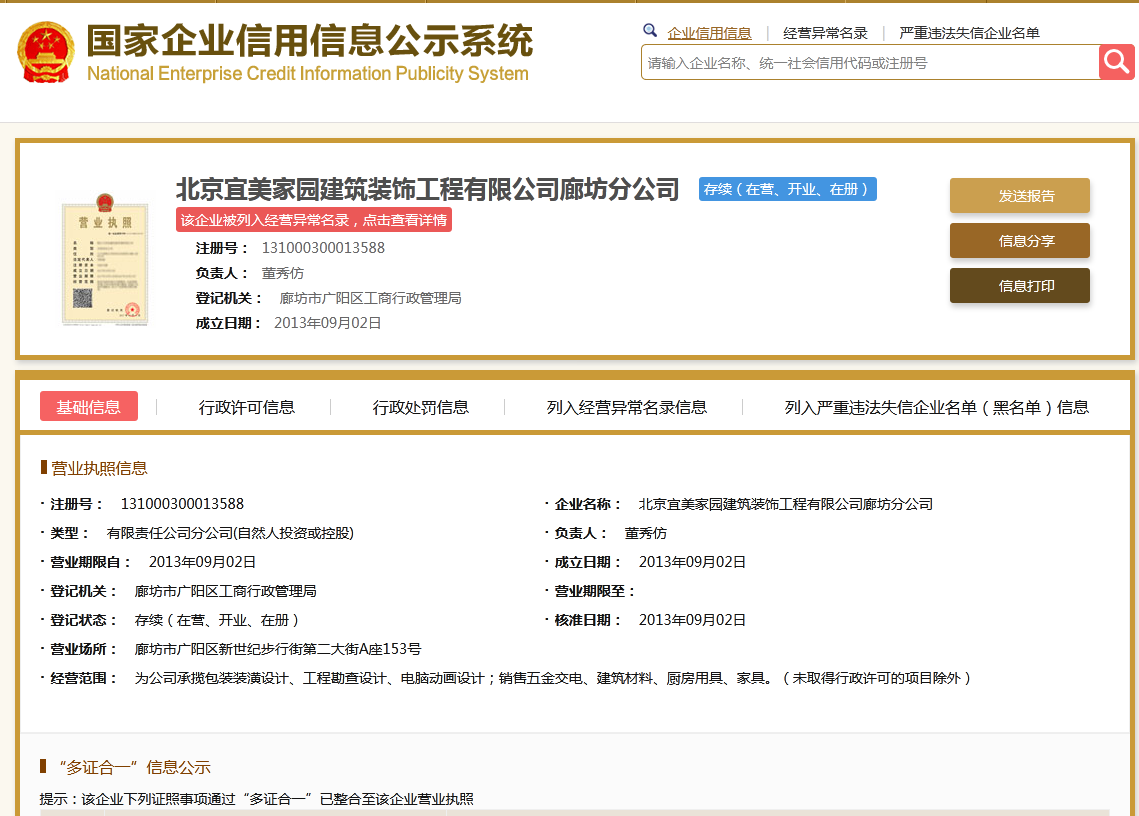
Task: Select the 严重违法失信企业名单 search option
Action: click(x=969, y=33)
